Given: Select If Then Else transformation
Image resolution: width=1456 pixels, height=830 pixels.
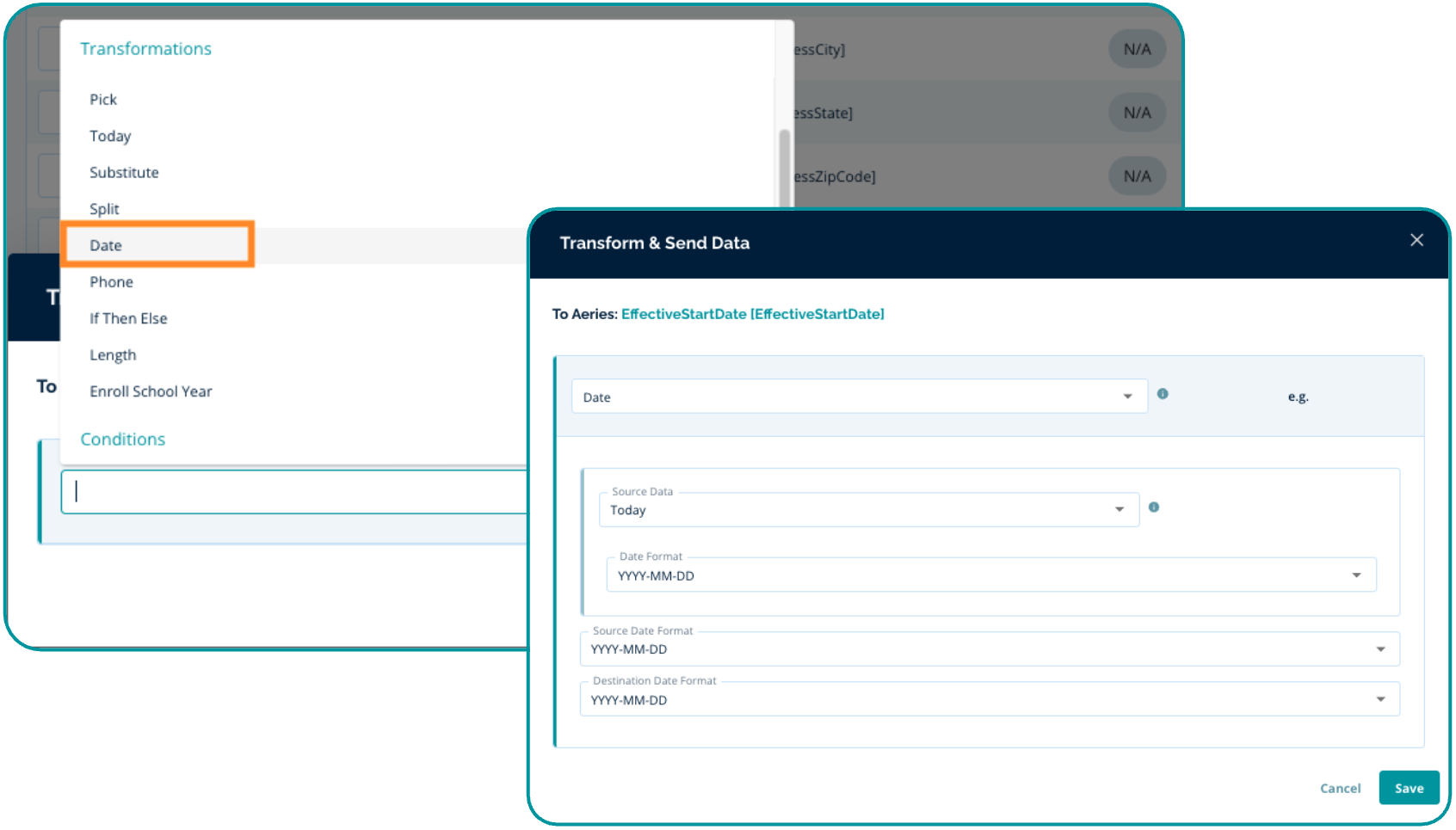Looking at the screenshot, I should (x=128, y=319).
